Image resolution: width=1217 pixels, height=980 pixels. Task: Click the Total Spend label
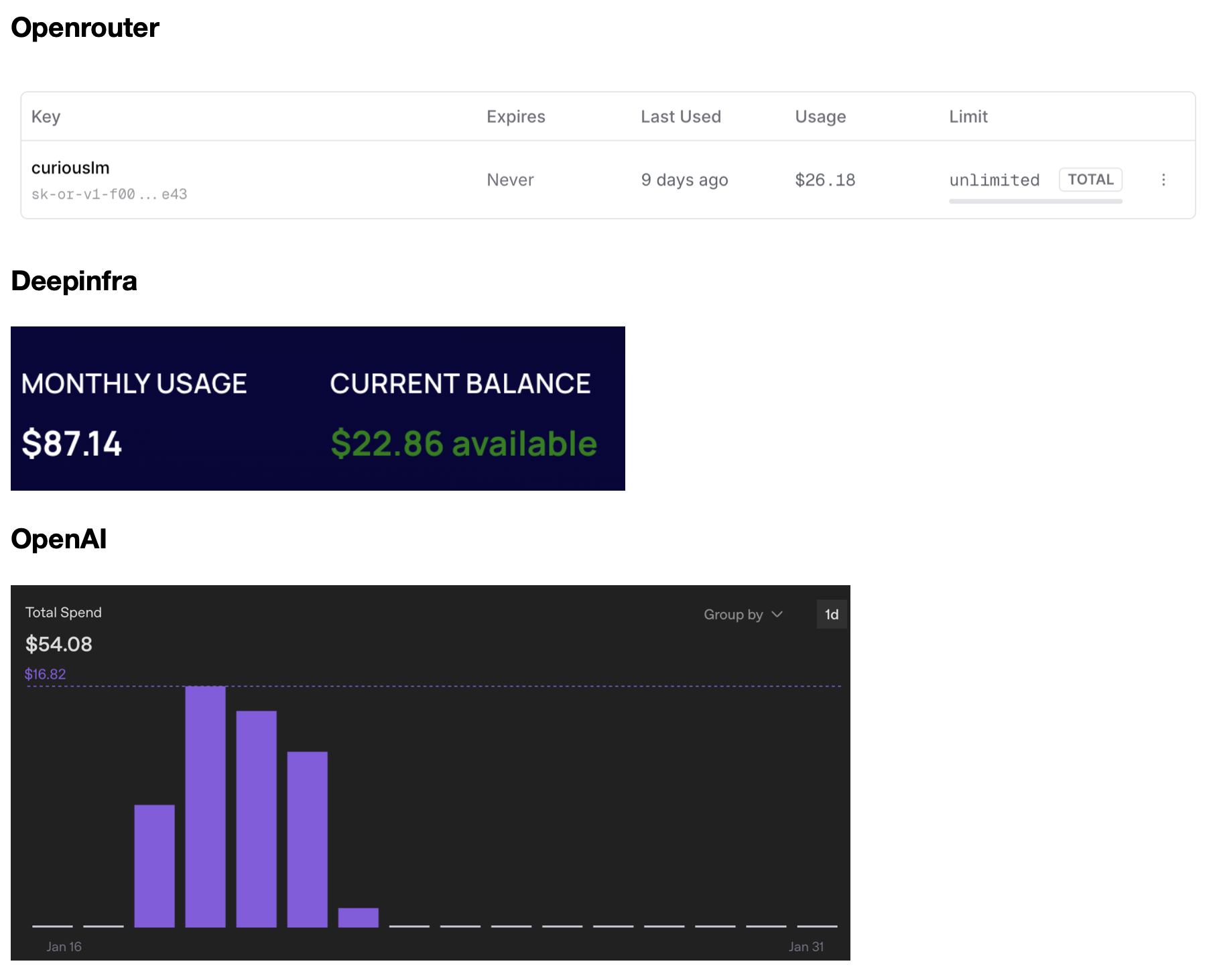tap(64, 613)
